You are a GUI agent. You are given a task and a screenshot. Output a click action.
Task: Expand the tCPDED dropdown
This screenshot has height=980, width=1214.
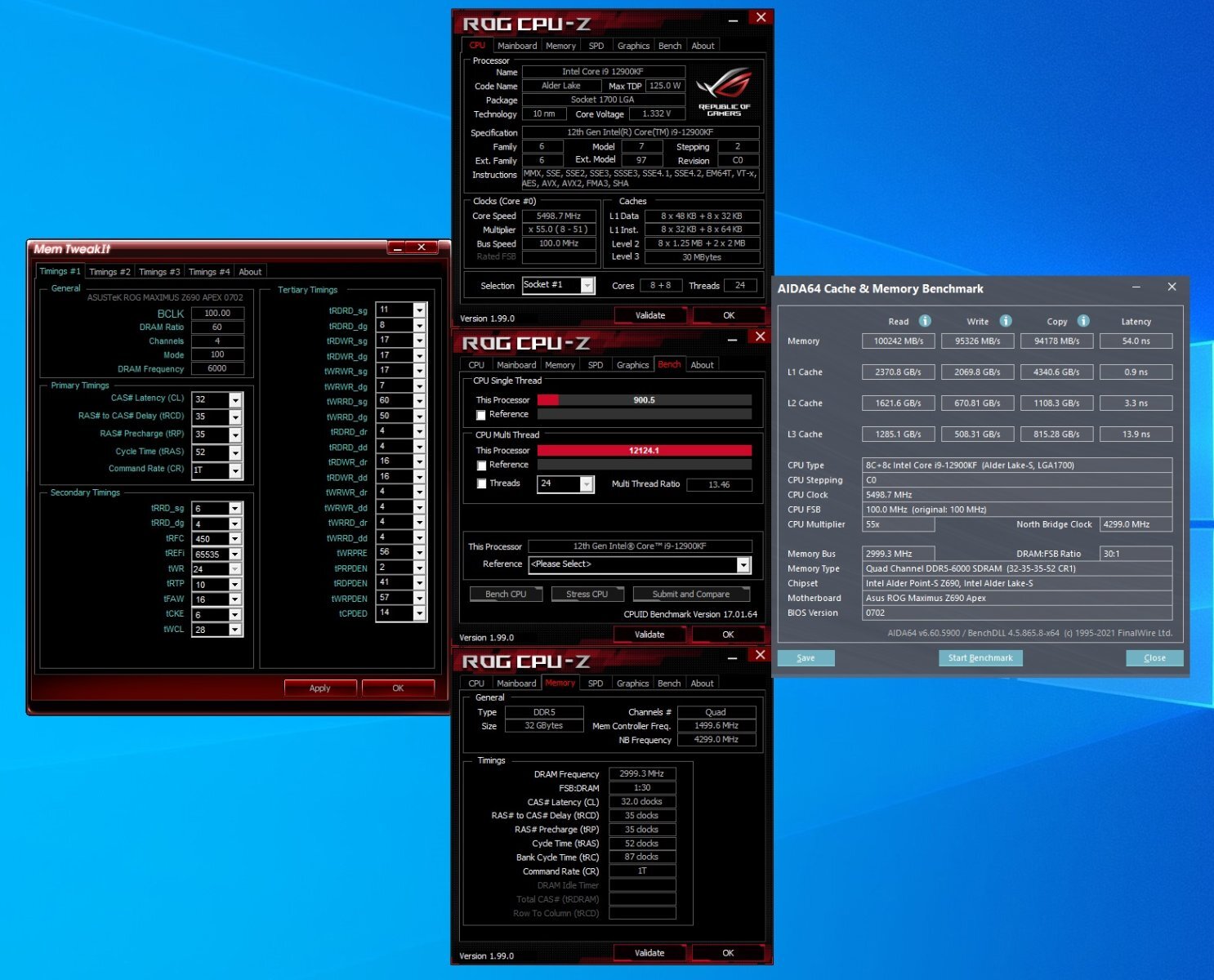click(x=419, y=613)
